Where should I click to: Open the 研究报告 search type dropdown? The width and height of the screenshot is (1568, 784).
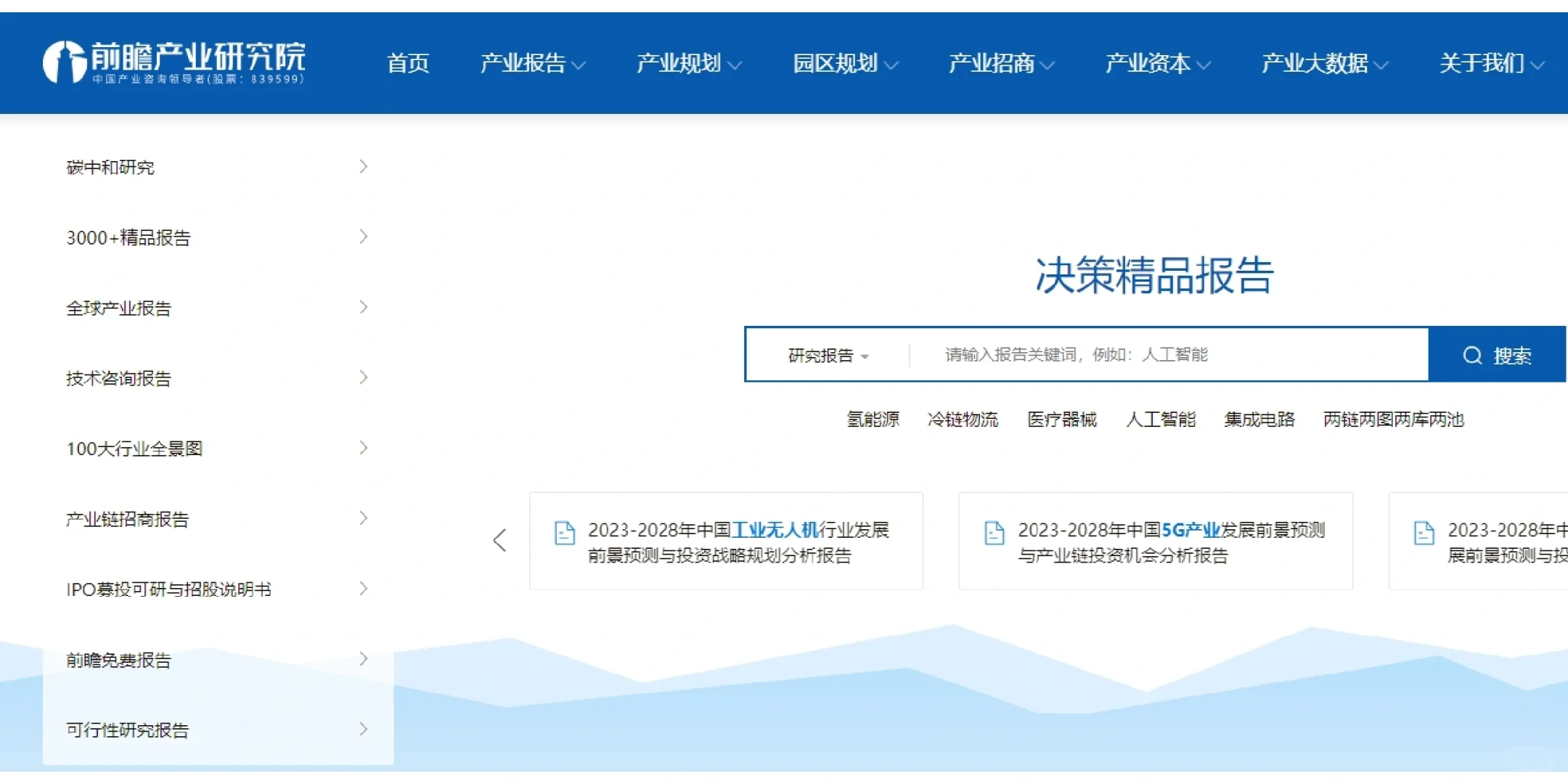click(x=828, y=355)
